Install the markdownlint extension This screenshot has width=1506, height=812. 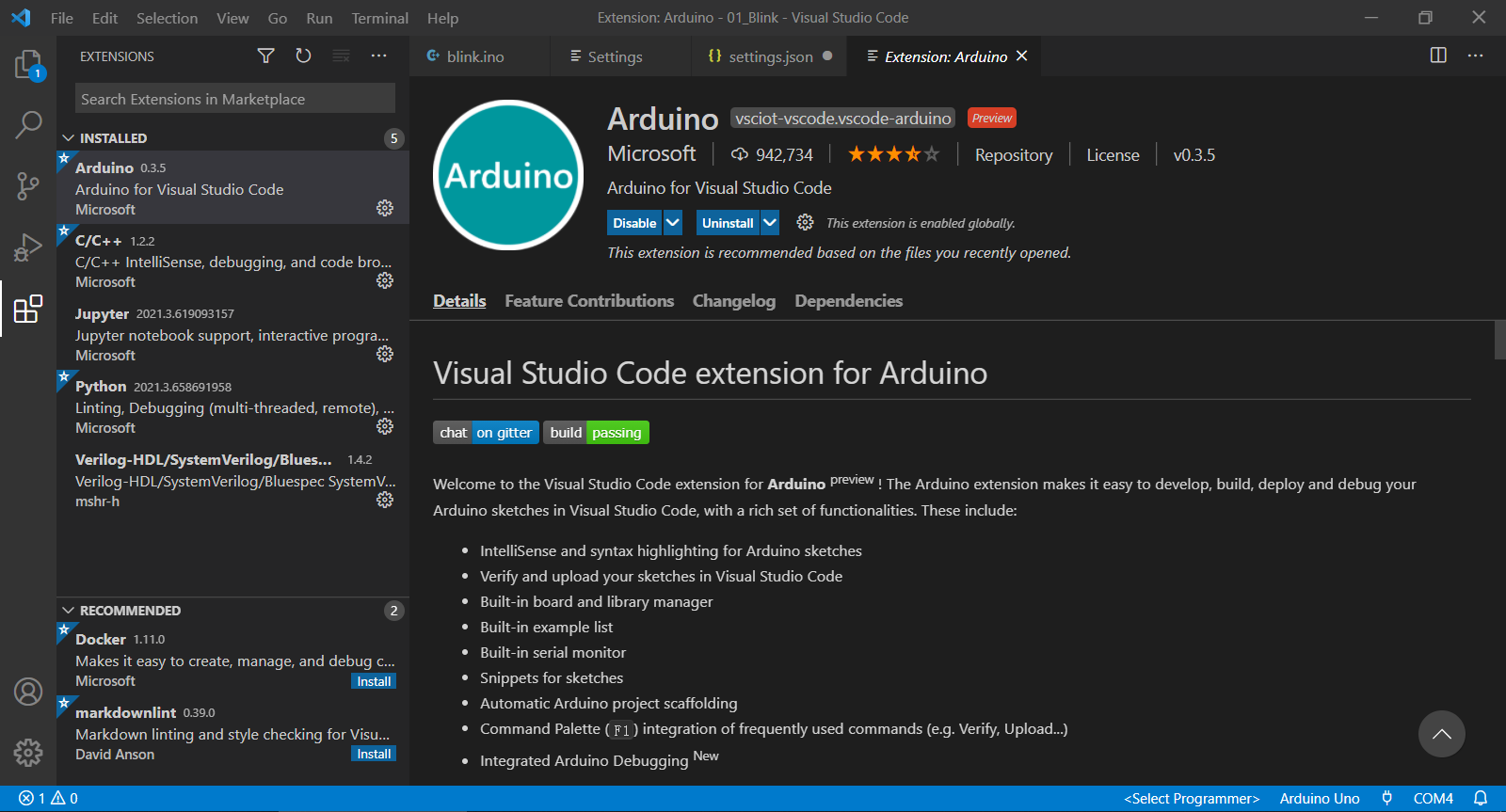(374, 754)
